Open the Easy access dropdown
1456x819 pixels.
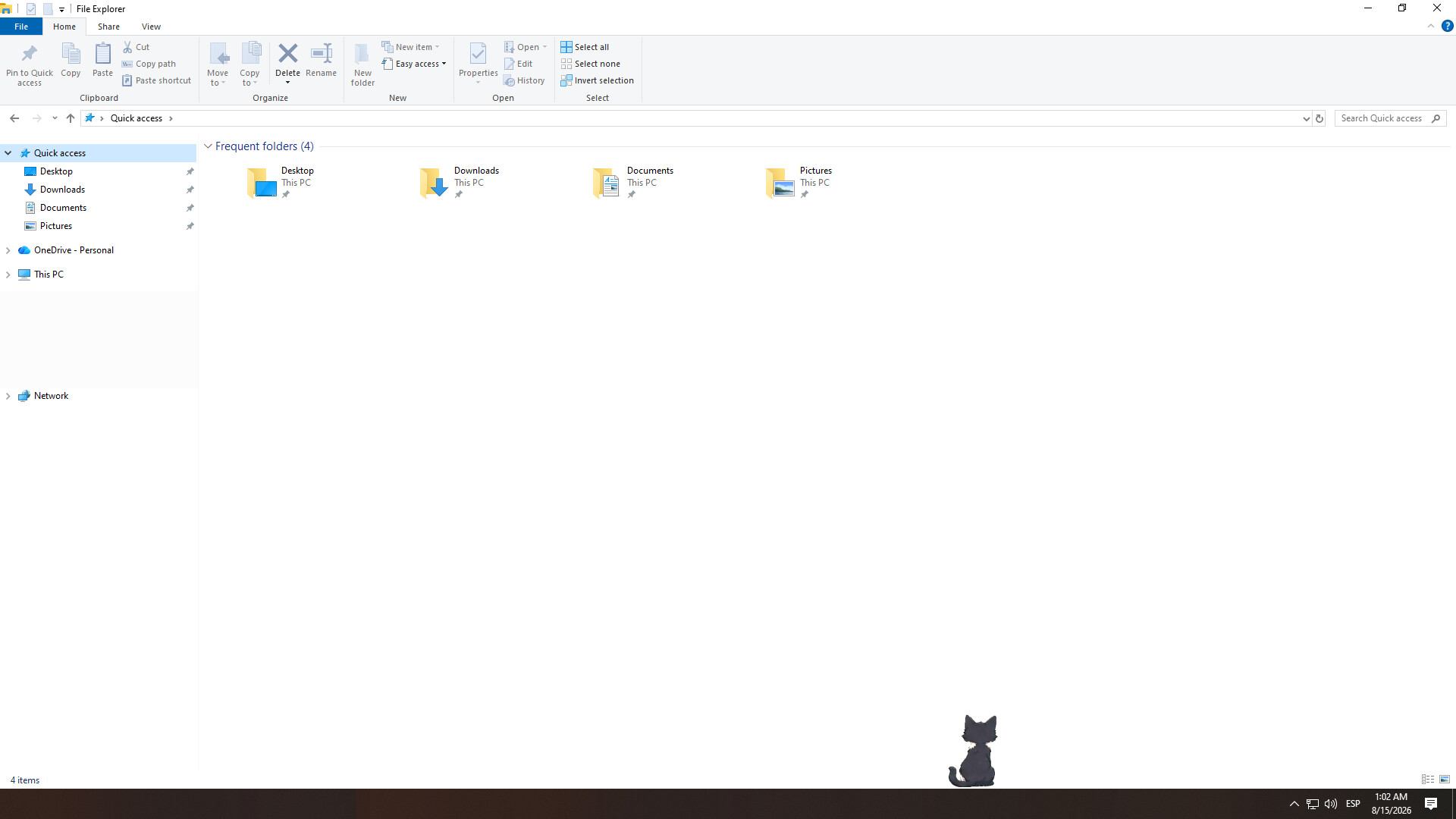(x=415, y=64)
